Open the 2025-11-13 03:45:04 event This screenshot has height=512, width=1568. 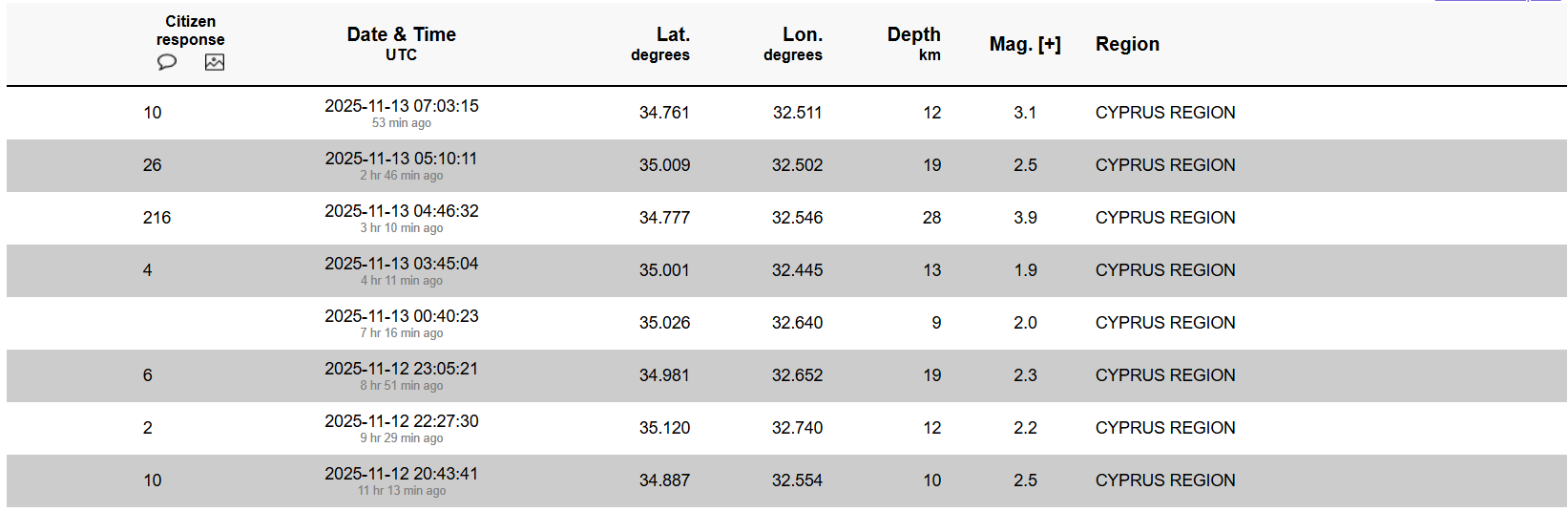pos(401,264)
